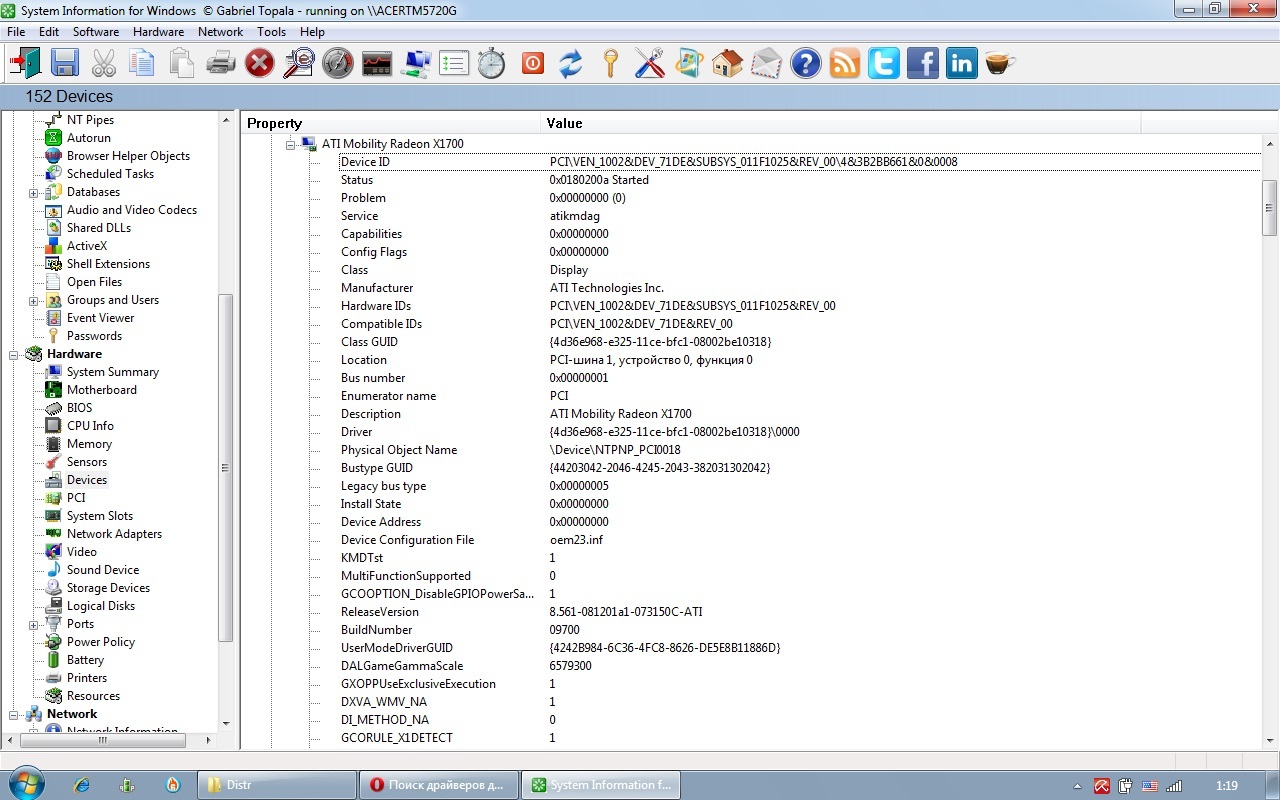This screenshot has width=1280, height=800.
Task: Click the right pane vertical scrollbar thumb
Action: (1270, 208)
